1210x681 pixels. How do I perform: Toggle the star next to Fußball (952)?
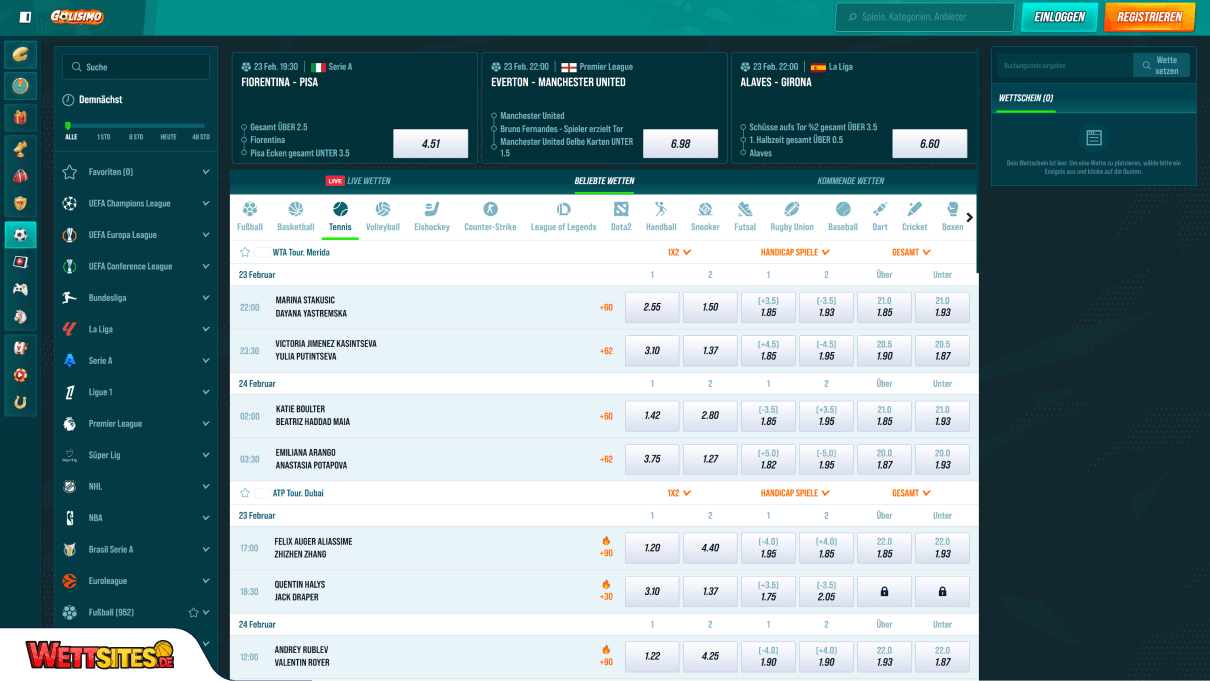click(x=194, y=612)
